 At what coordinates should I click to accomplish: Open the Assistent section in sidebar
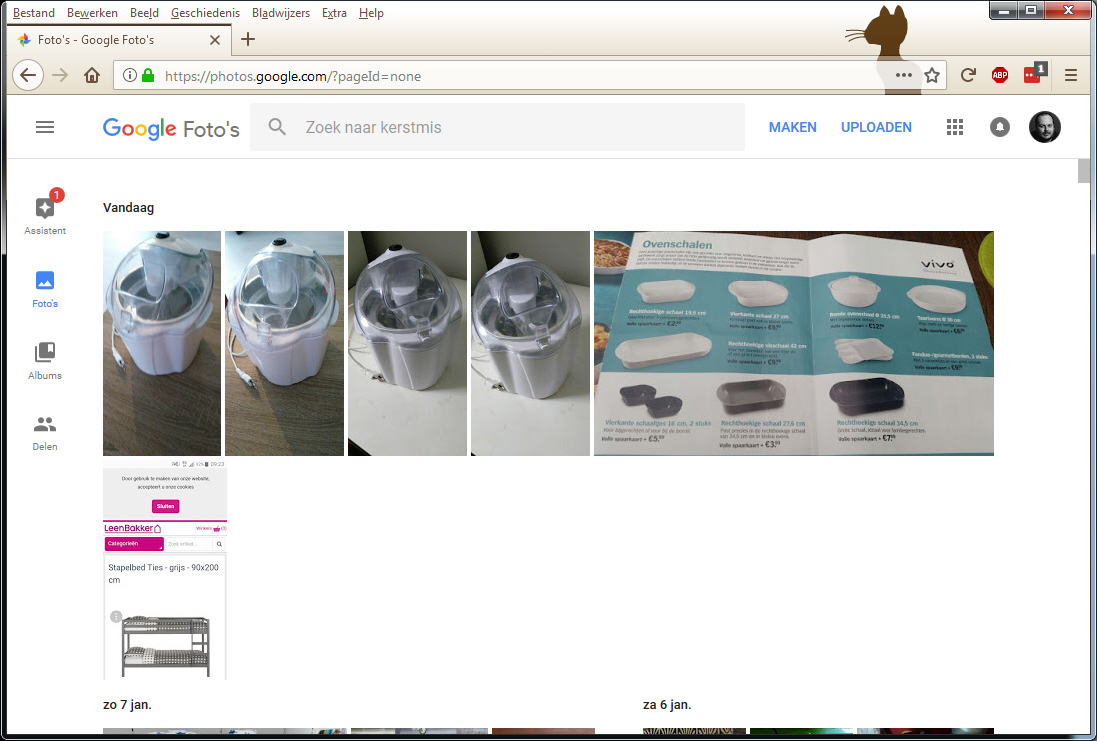point(45,214)
